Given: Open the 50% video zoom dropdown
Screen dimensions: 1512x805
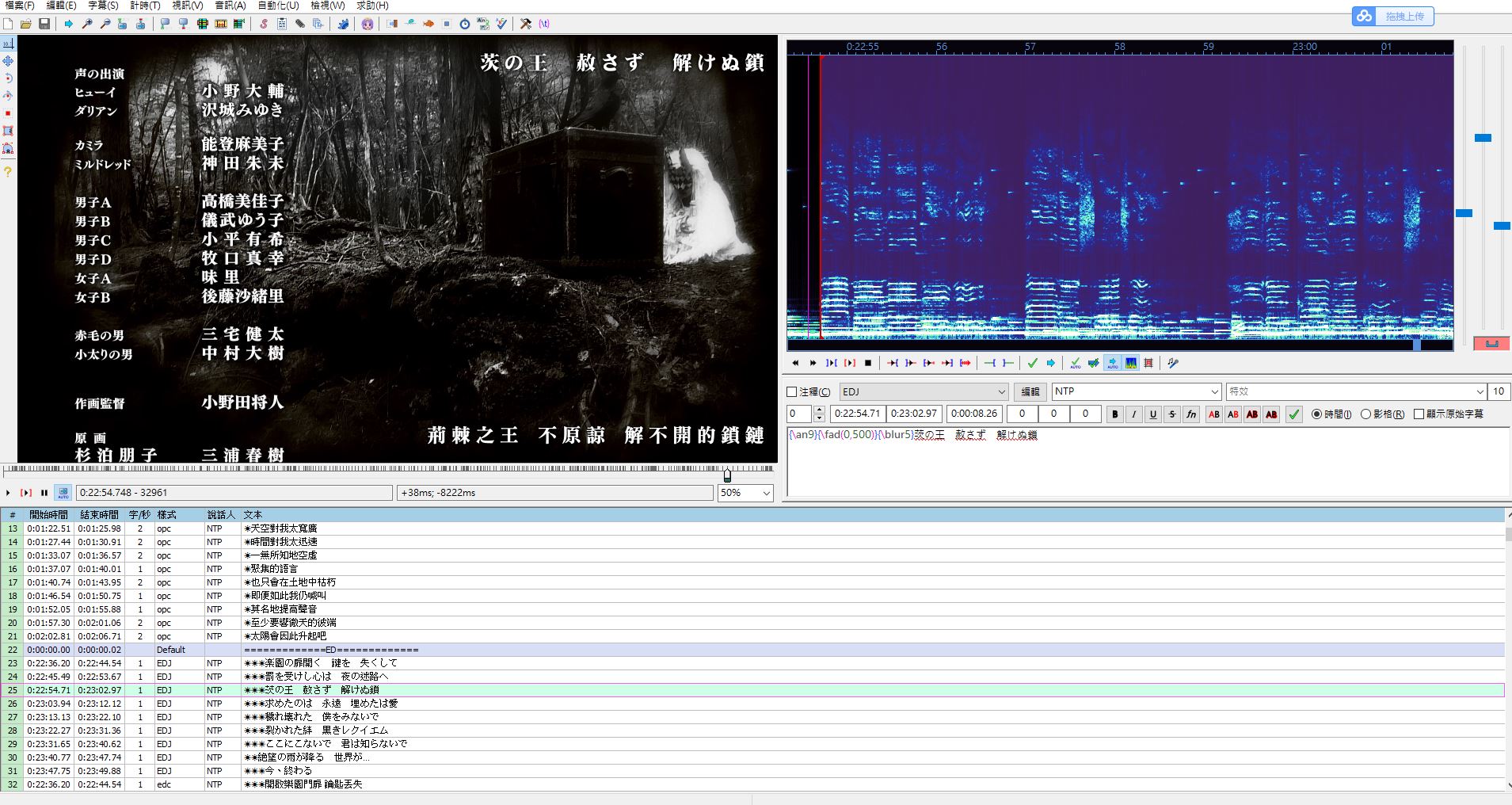Looking at the screenshot, I should click(745, 493).
